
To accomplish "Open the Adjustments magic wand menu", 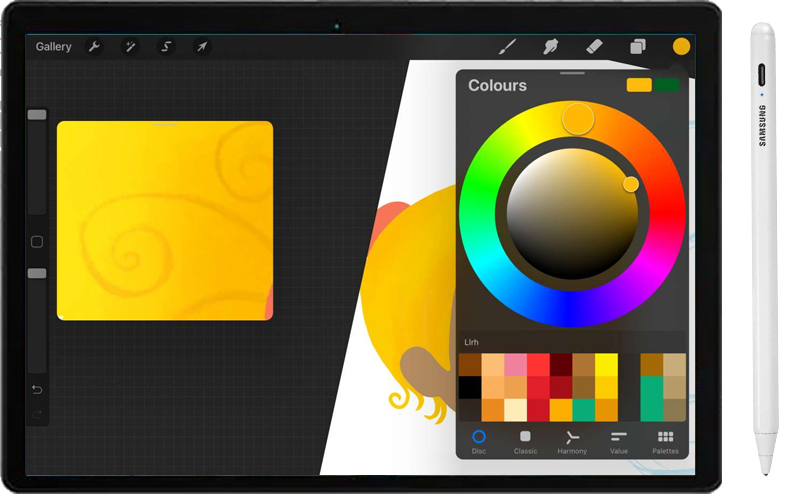I will point(130,47).
